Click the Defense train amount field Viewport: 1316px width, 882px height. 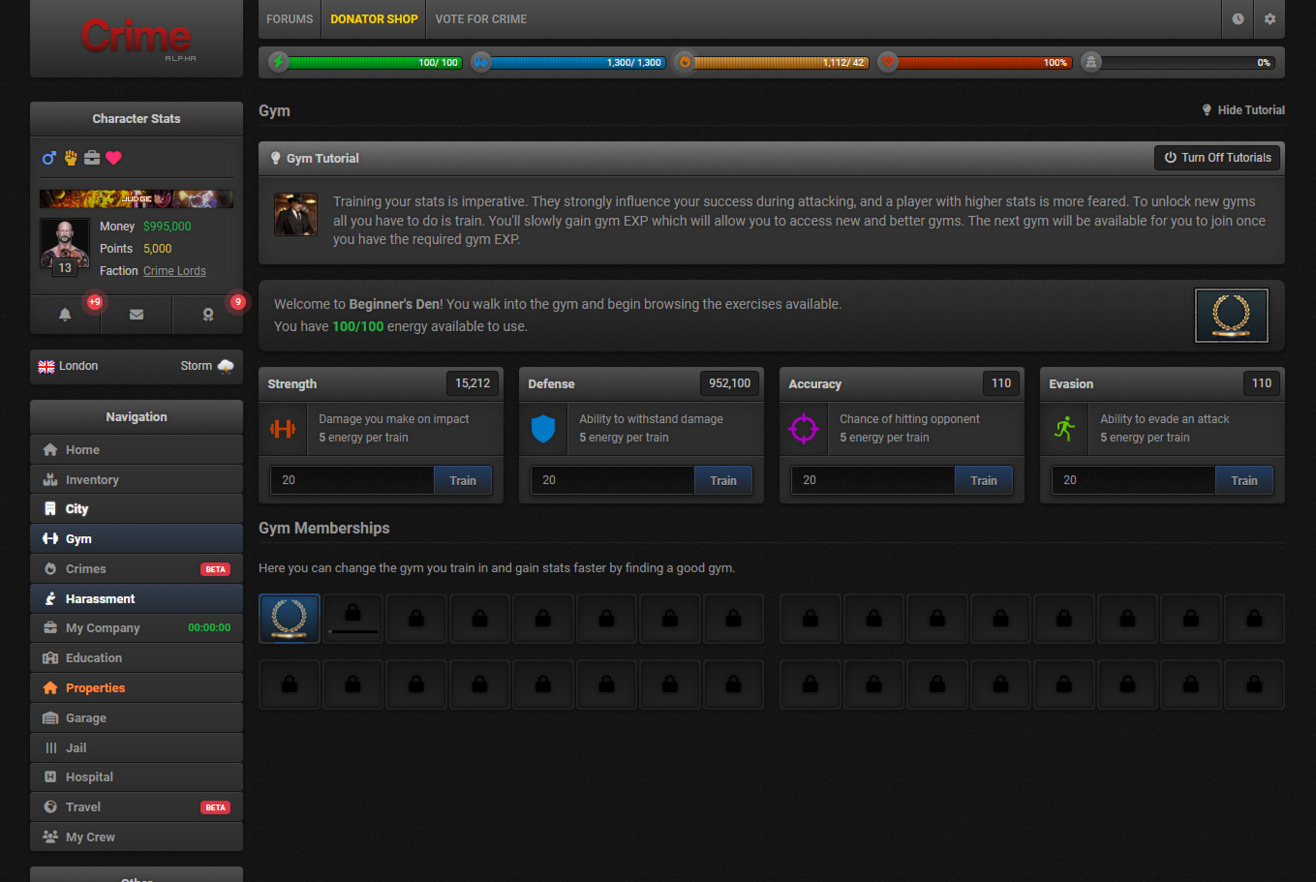612,480
